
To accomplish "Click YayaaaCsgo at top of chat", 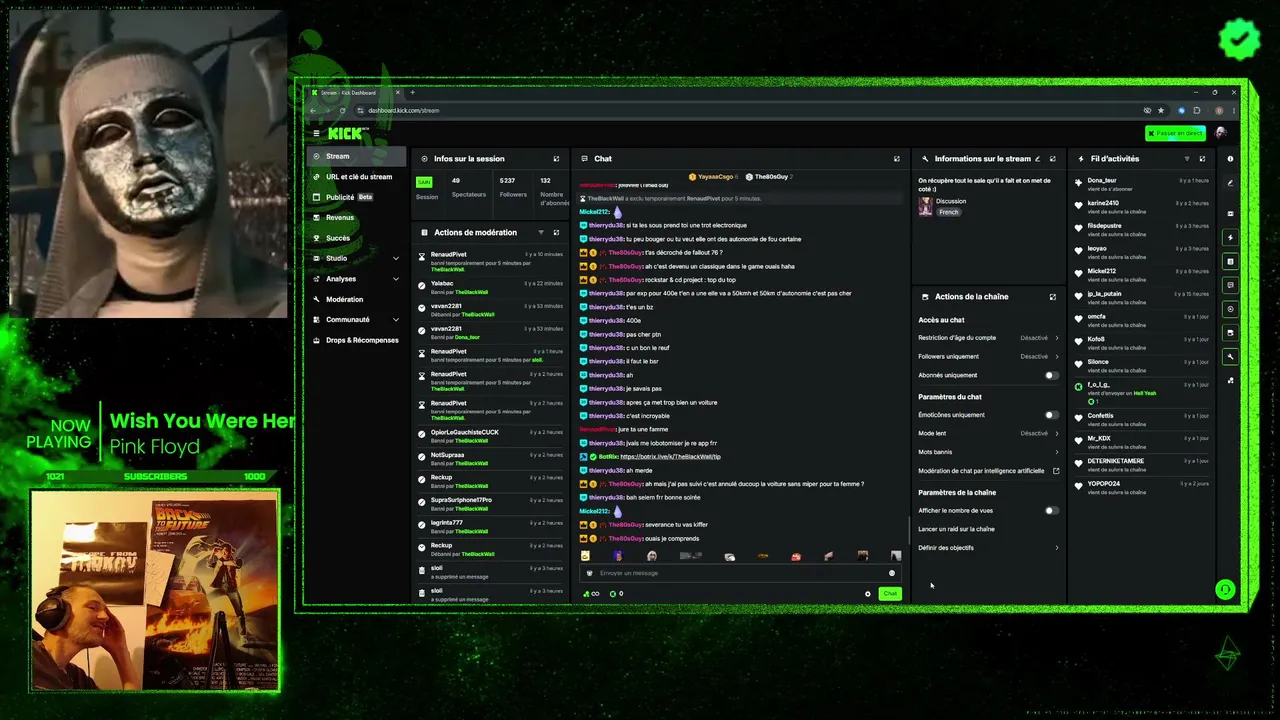I will click(x=715, y=177).
